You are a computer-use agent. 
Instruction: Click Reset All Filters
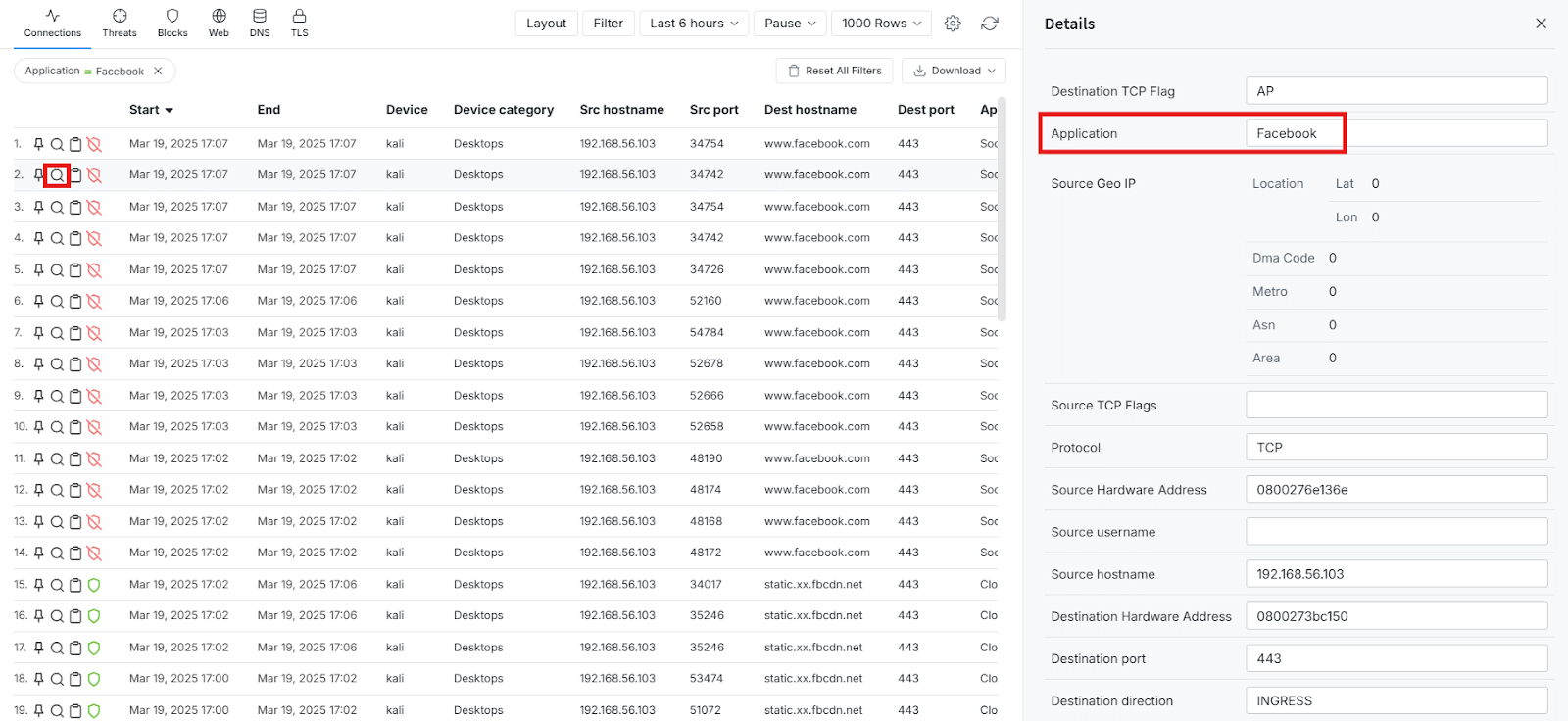(x=835, y=71)
